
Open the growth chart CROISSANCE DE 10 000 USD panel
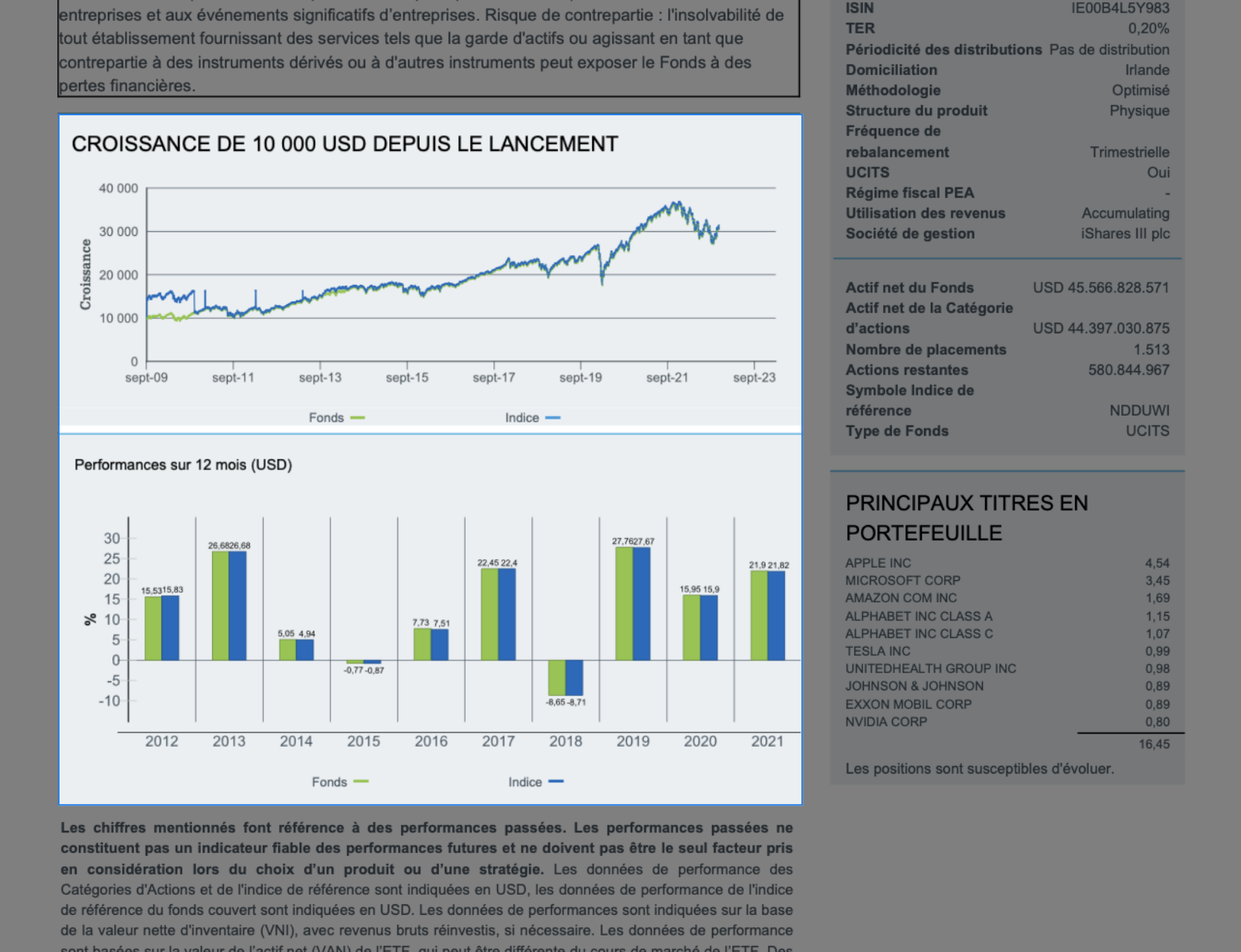tap(344, 143)
